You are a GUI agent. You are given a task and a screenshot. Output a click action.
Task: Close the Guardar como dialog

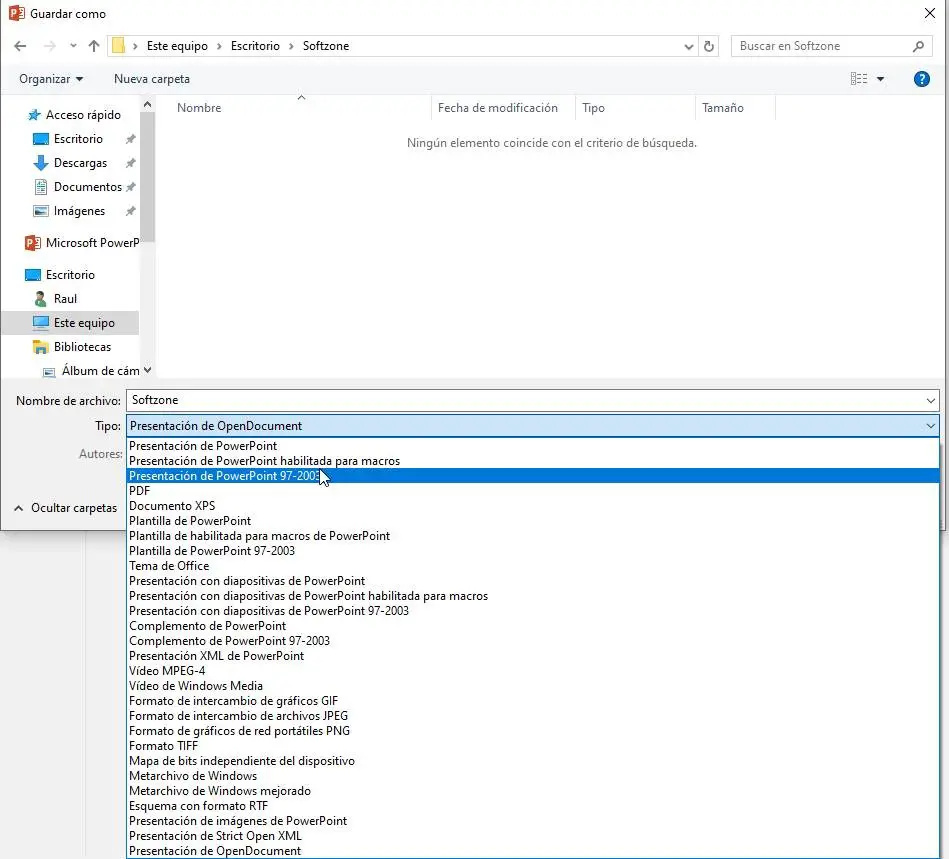pos(930,13)
